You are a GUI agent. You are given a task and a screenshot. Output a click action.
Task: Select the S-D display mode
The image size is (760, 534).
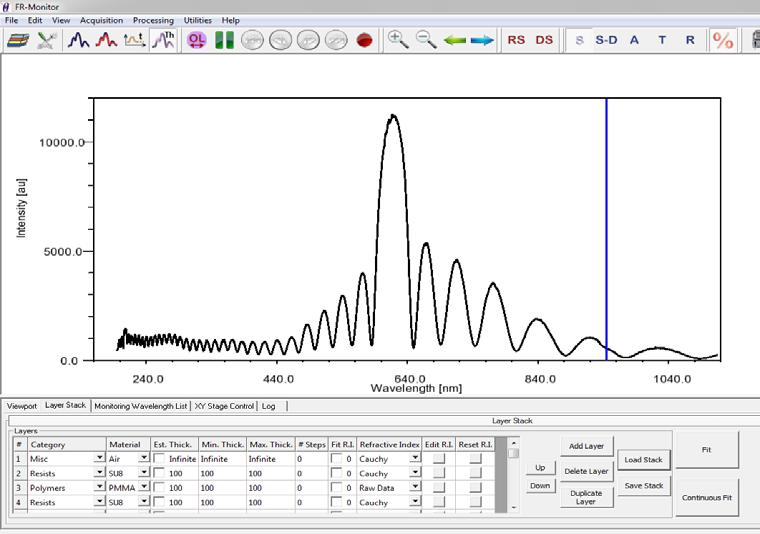(606, 40)
